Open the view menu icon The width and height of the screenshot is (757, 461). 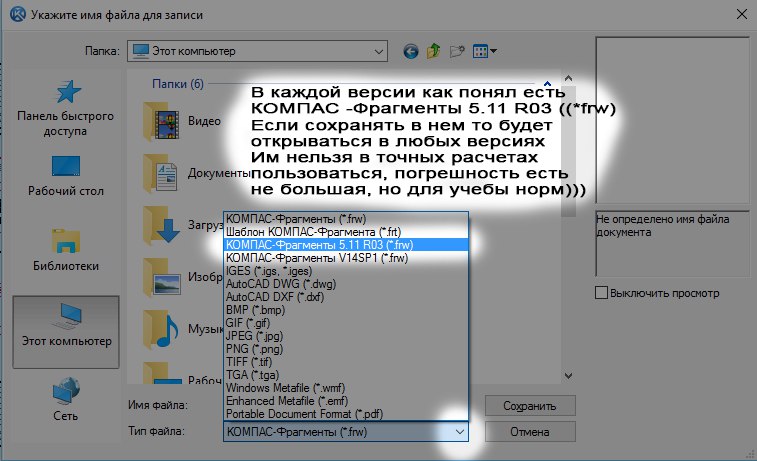click(x=485, y=51)
